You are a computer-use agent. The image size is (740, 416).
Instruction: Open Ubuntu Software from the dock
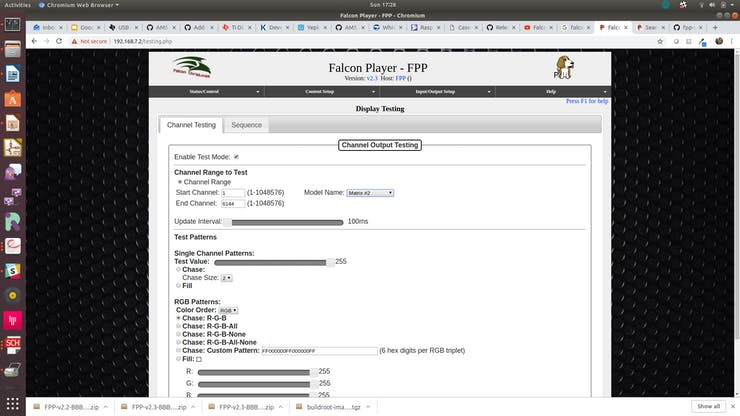13,98
